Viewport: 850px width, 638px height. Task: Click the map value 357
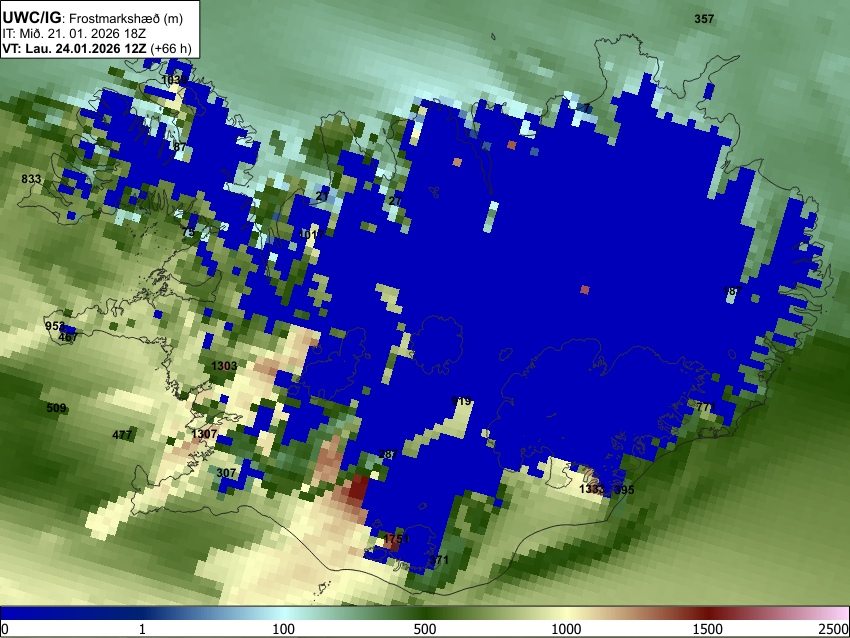(704, 19)
